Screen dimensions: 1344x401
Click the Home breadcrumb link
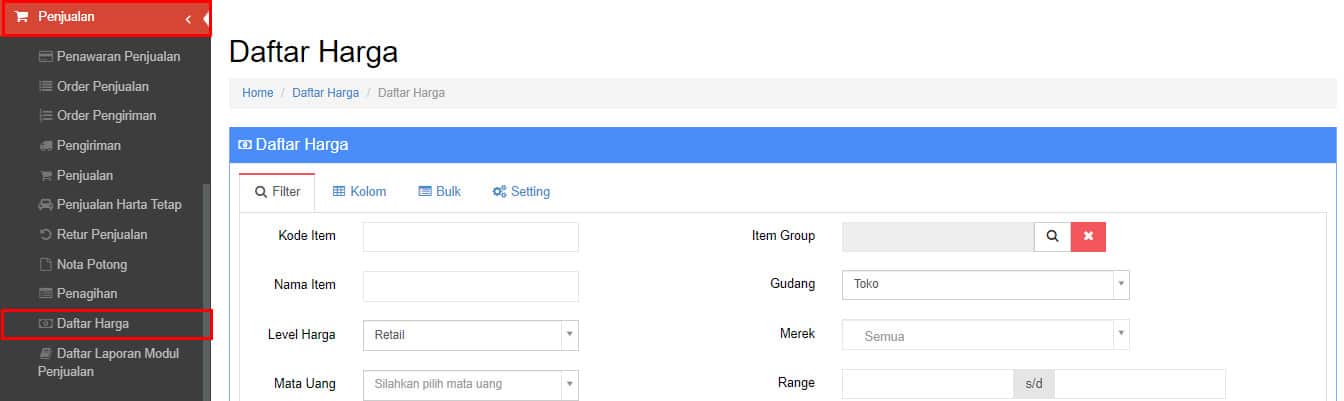(x=257, y=93)
